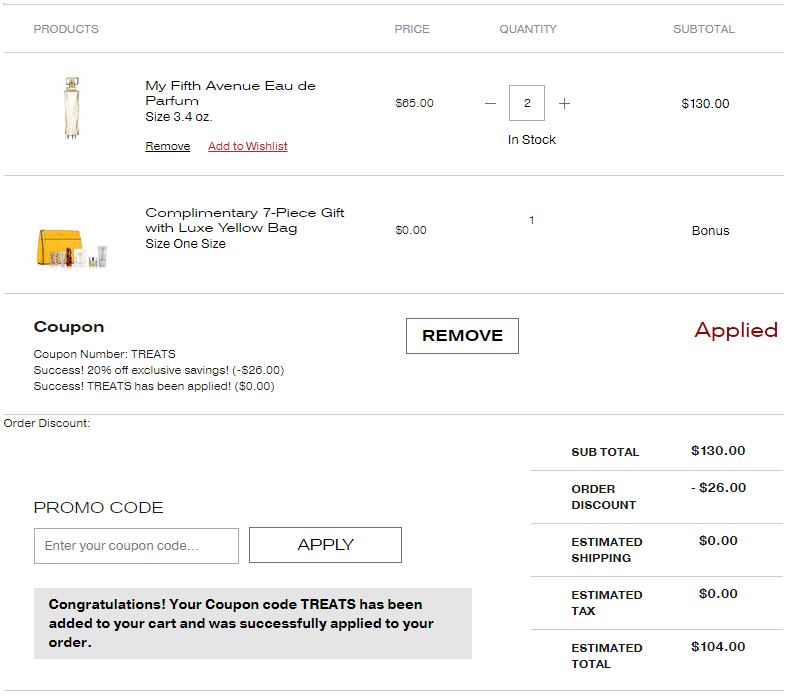
Task: Click the Congratulations coupon confirmation banner
Action: (252, 623)
